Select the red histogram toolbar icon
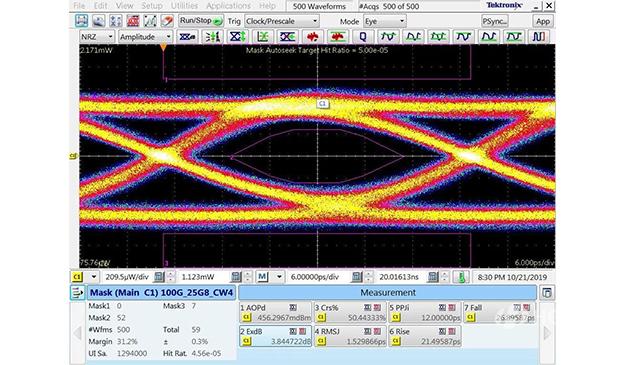Image resolution: width=625 pixels, height=365 pixels. 133,21
